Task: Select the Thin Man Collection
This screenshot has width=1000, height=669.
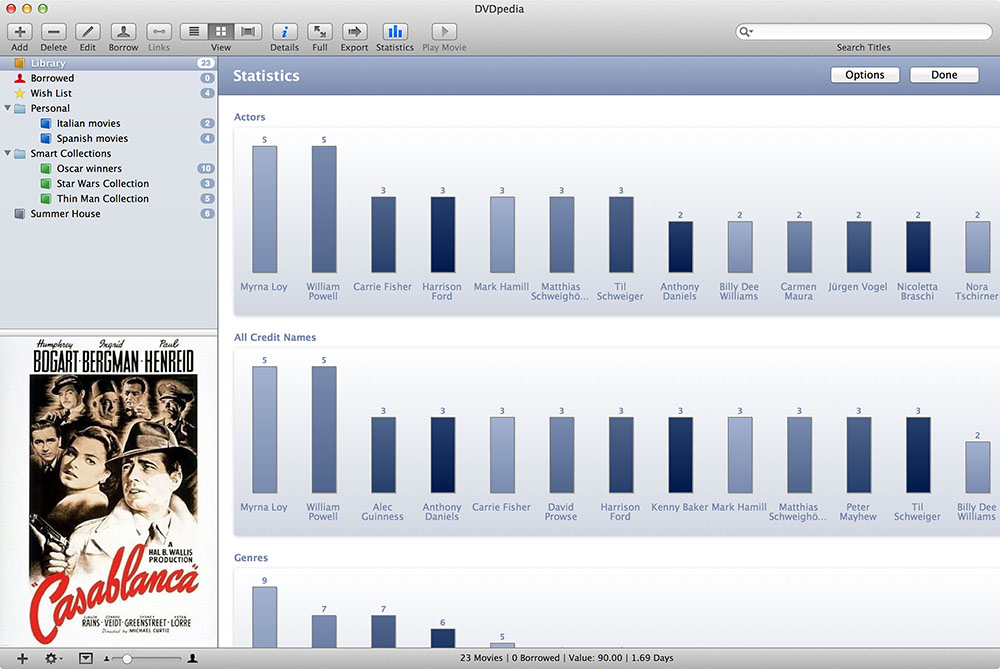Action: coord(108,198)
